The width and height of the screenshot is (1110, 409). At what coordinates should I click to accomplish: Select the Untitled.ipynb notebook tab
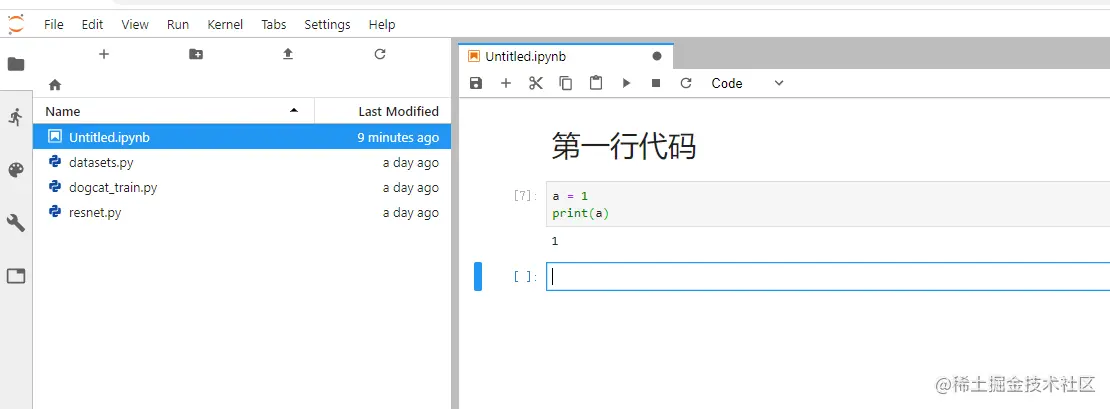tap(566, 56)
